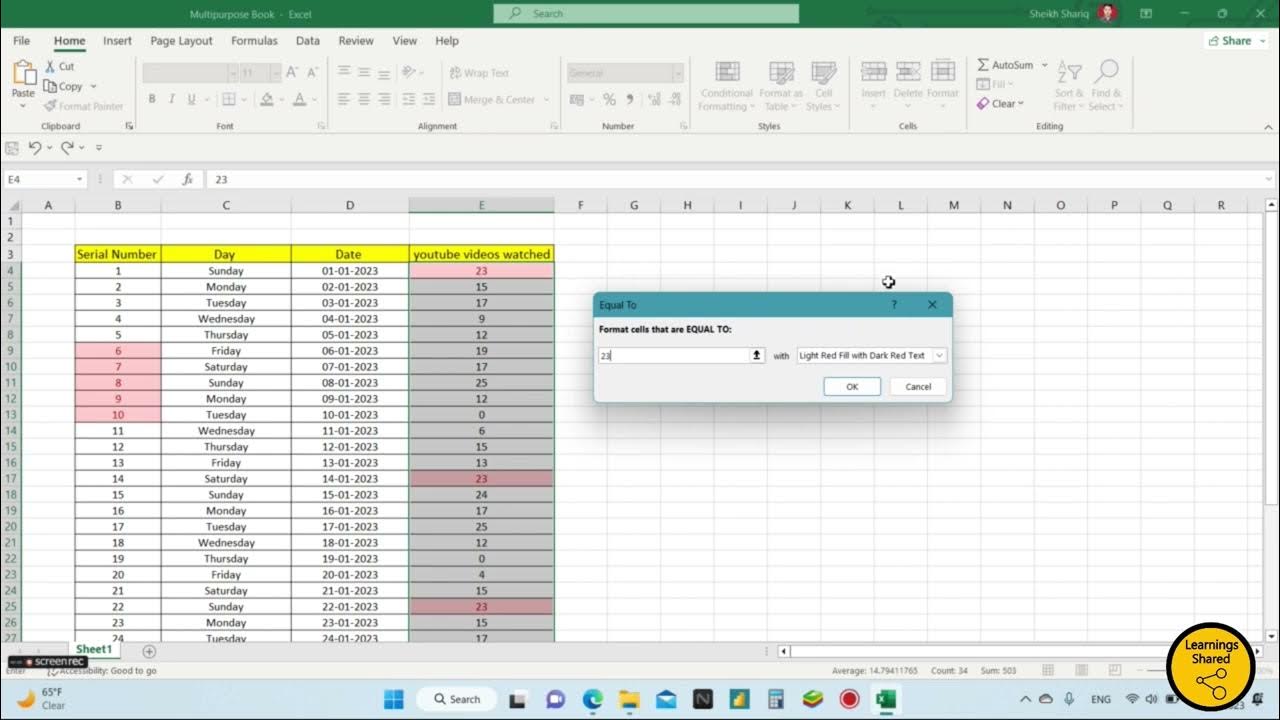This screenshot has width=1280, height=720.
Task: Click the help question mark in dialog
Action: (x=894, y=304)
